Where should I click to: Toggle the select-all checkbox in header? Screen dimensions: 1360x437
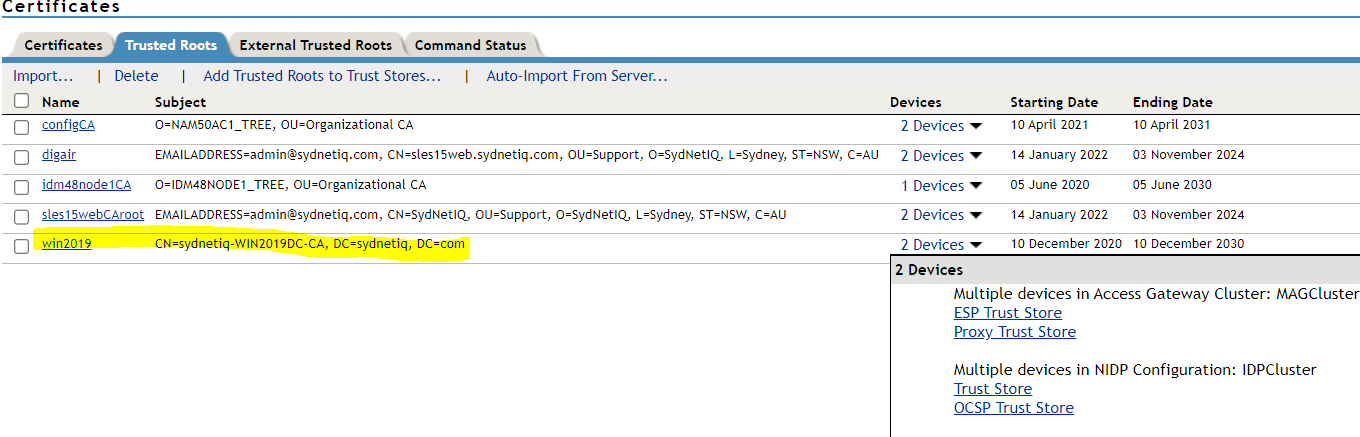click(x=22, y=101)
